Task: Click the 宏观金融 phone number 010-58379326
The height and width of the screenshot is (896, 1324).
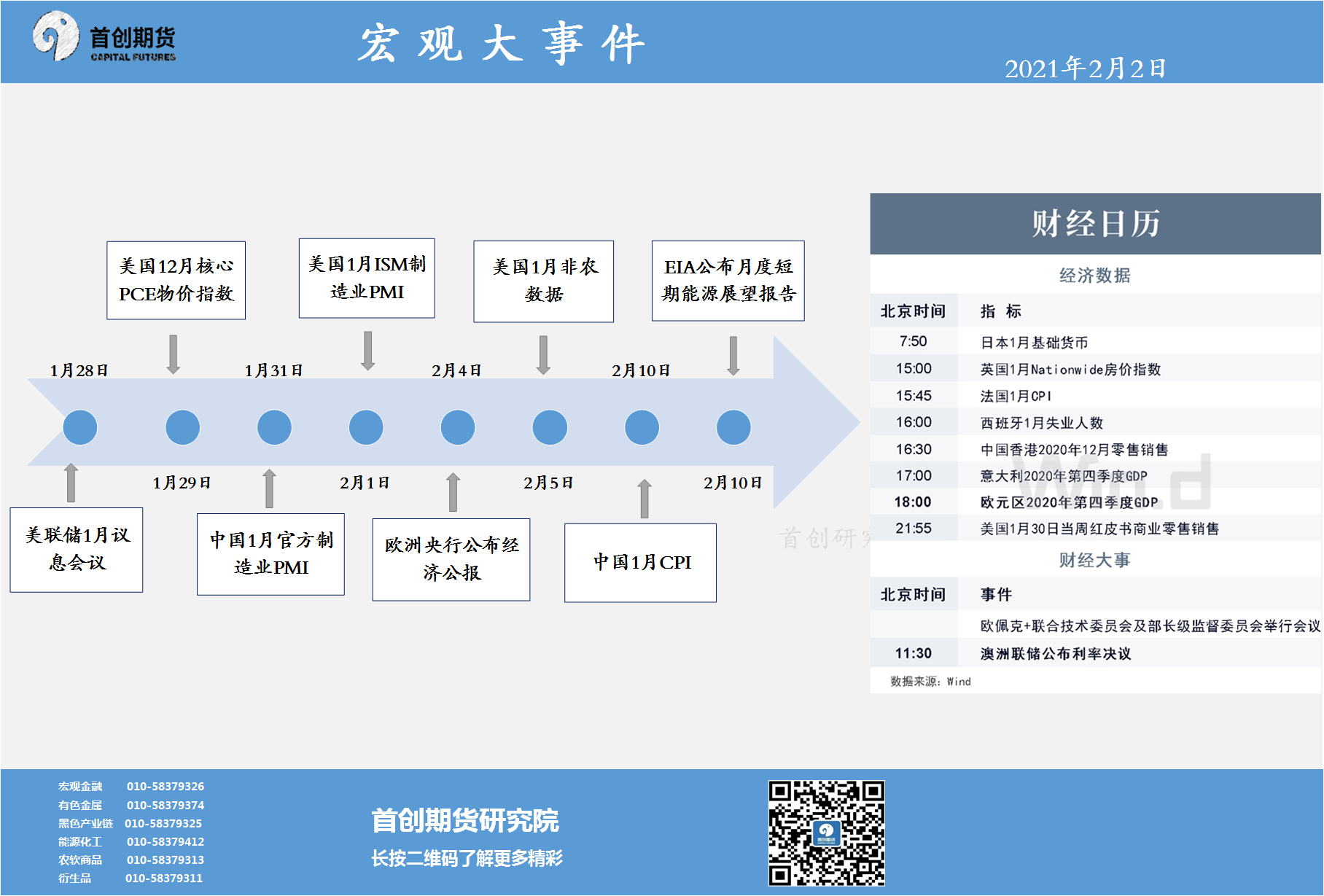Action: [165, 787]
